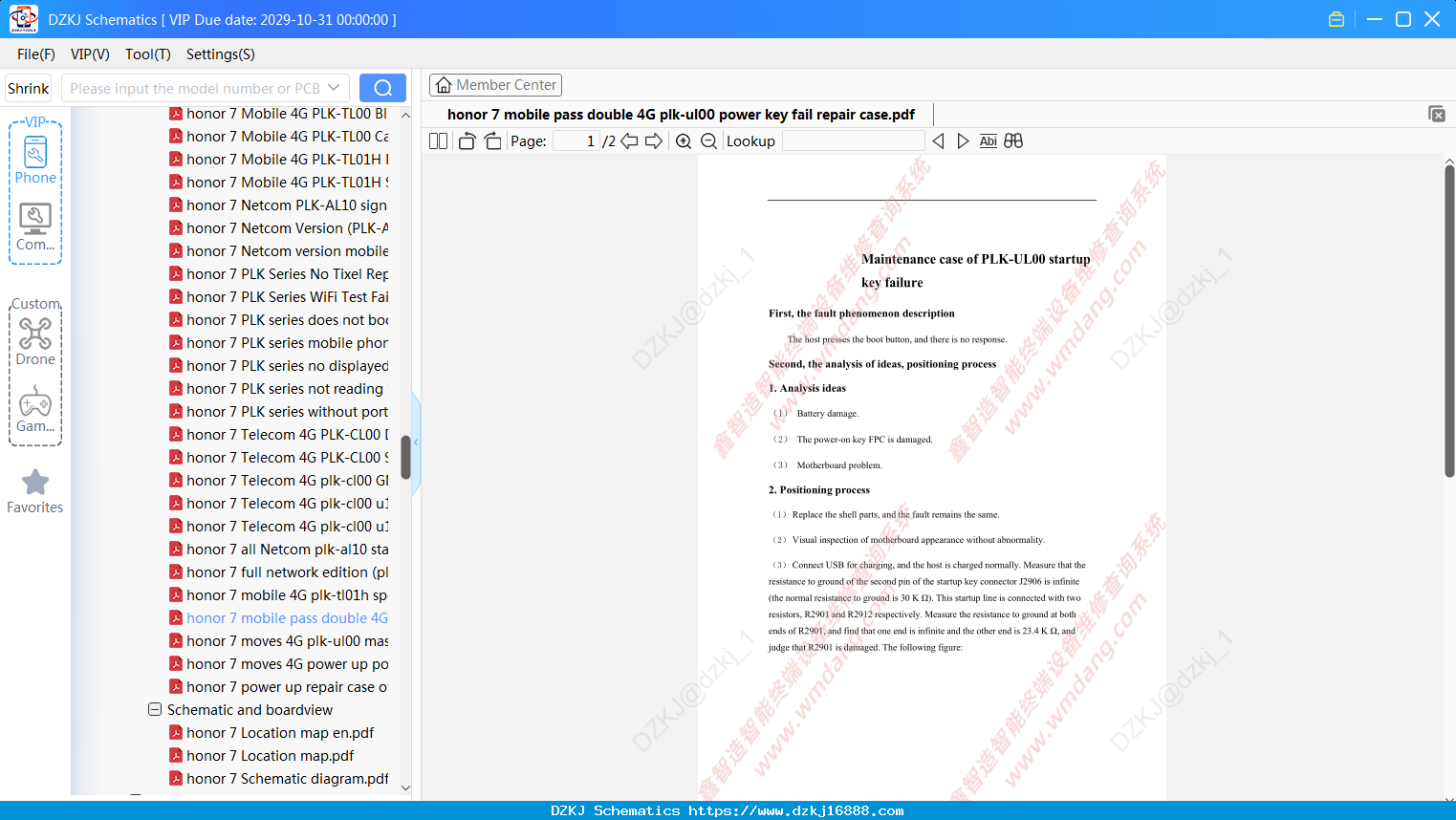Open the Computer repair category

[x=35, y=227]
